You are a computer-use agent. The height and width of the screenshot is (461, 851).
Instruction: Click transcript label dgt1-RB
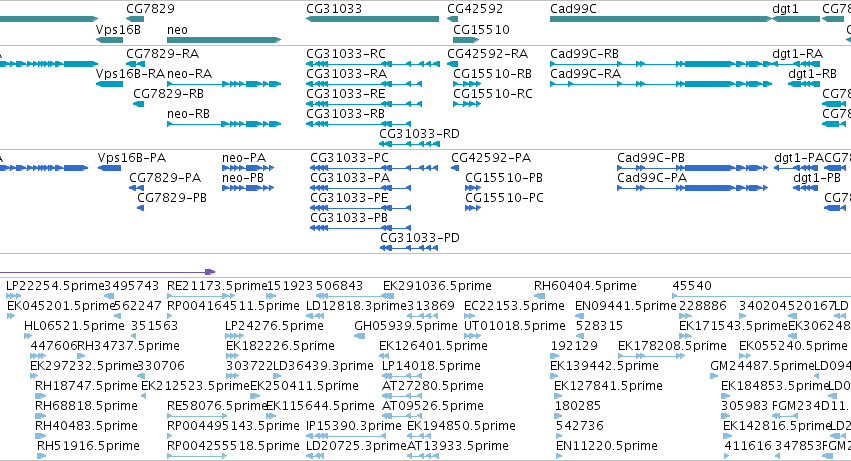tap(812, 74)
